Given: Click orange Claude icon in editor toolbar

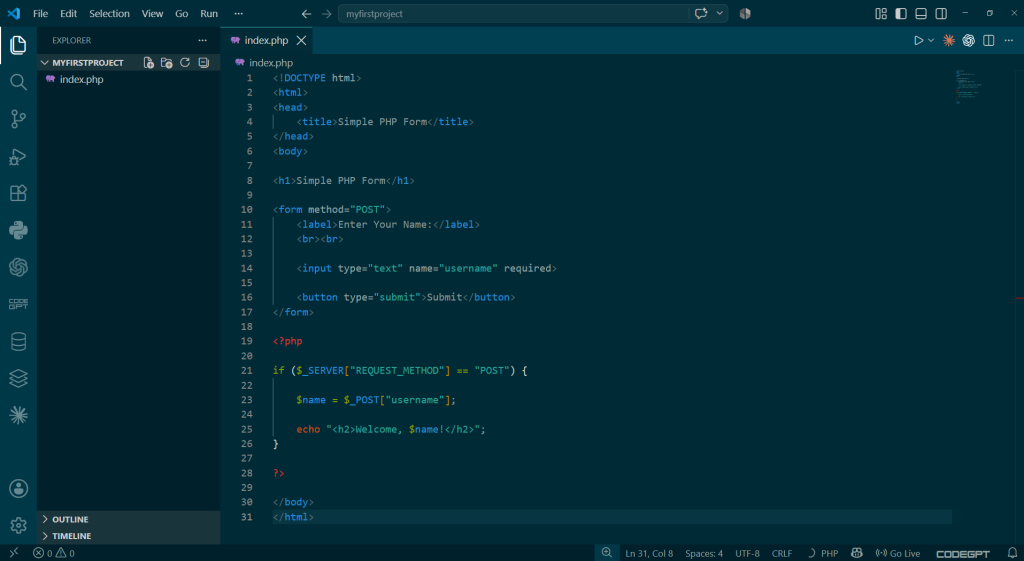Looking at the screenshot, I should 949,40.
